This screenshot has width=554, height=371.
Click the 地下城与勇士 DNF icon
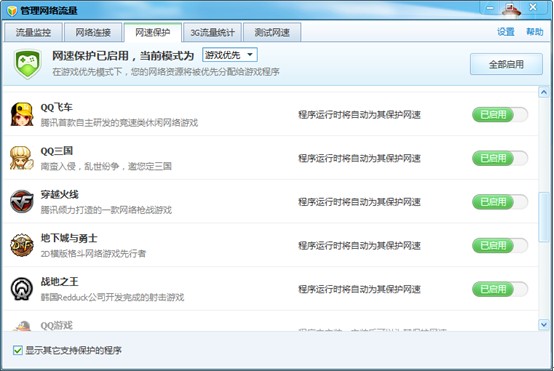pos(22,245)
